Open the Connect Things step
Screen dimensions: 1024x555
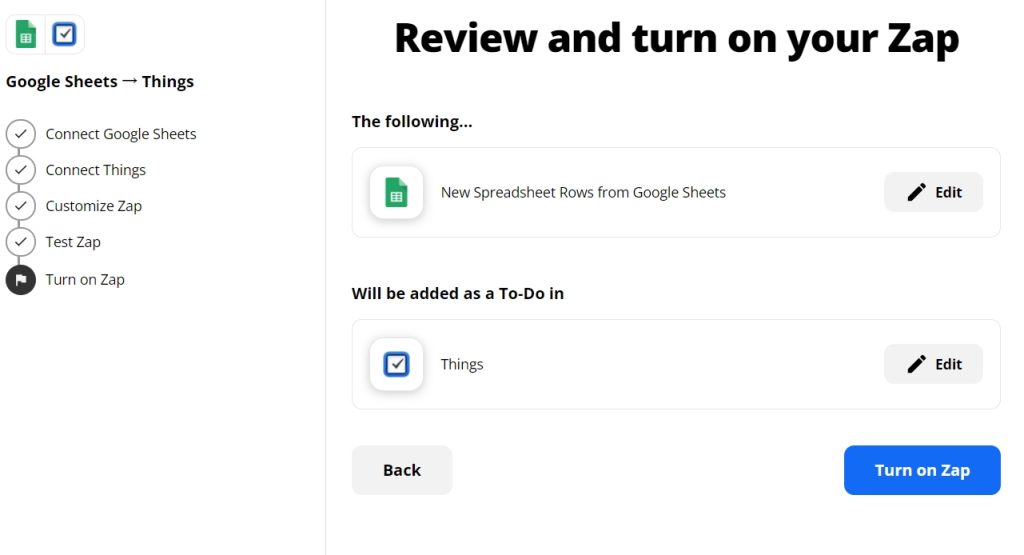tap(95, 170)
